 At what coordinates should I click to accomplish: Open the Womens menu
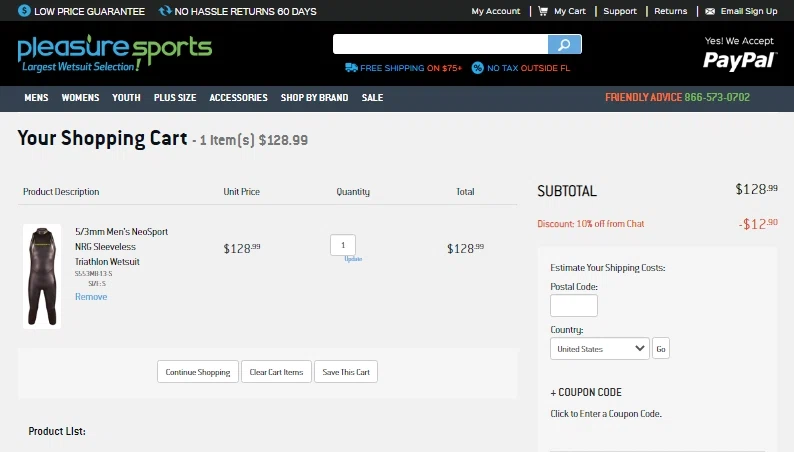point(81,98)
